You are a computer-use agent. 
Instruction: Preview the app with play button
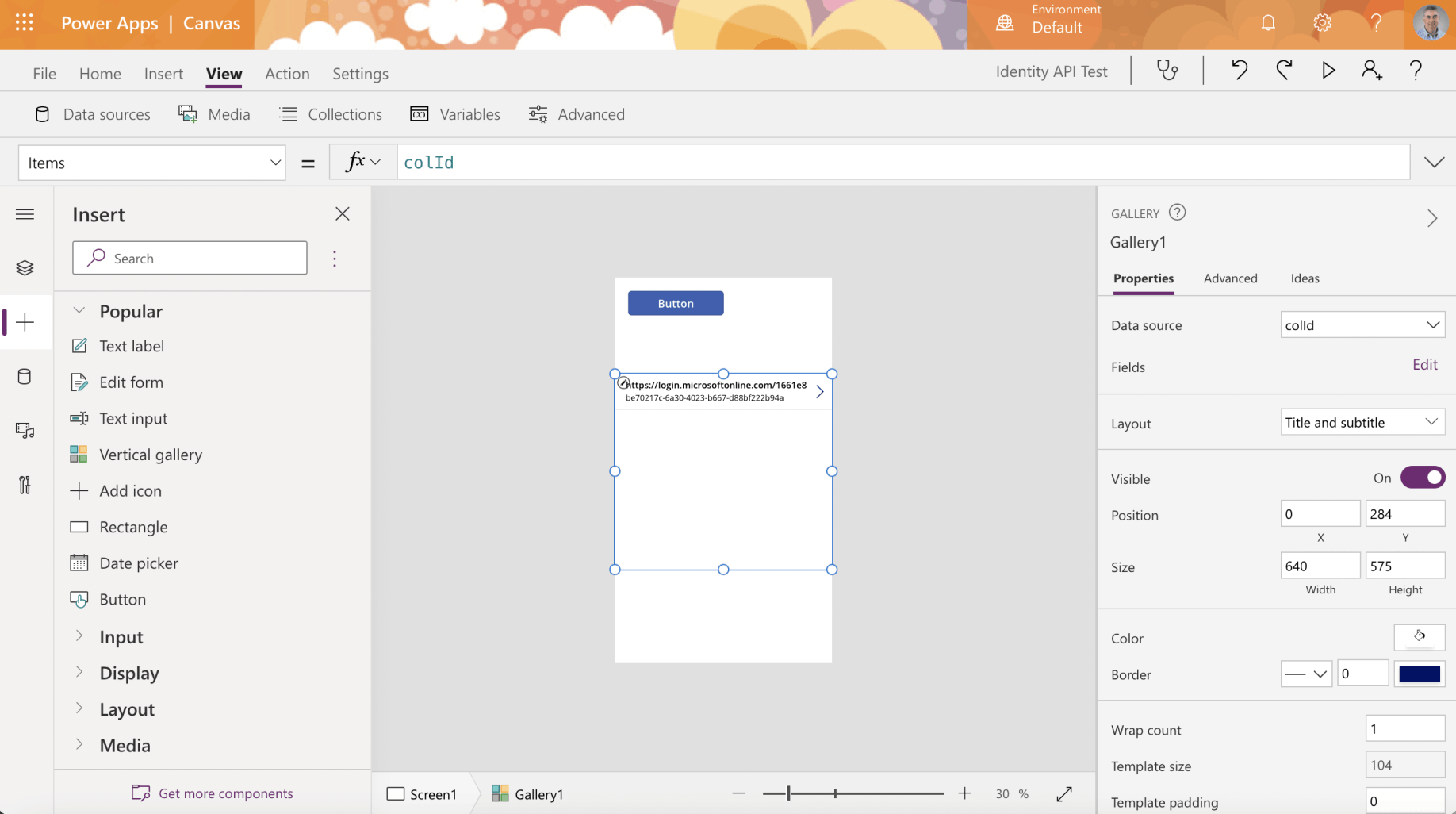1328,71
